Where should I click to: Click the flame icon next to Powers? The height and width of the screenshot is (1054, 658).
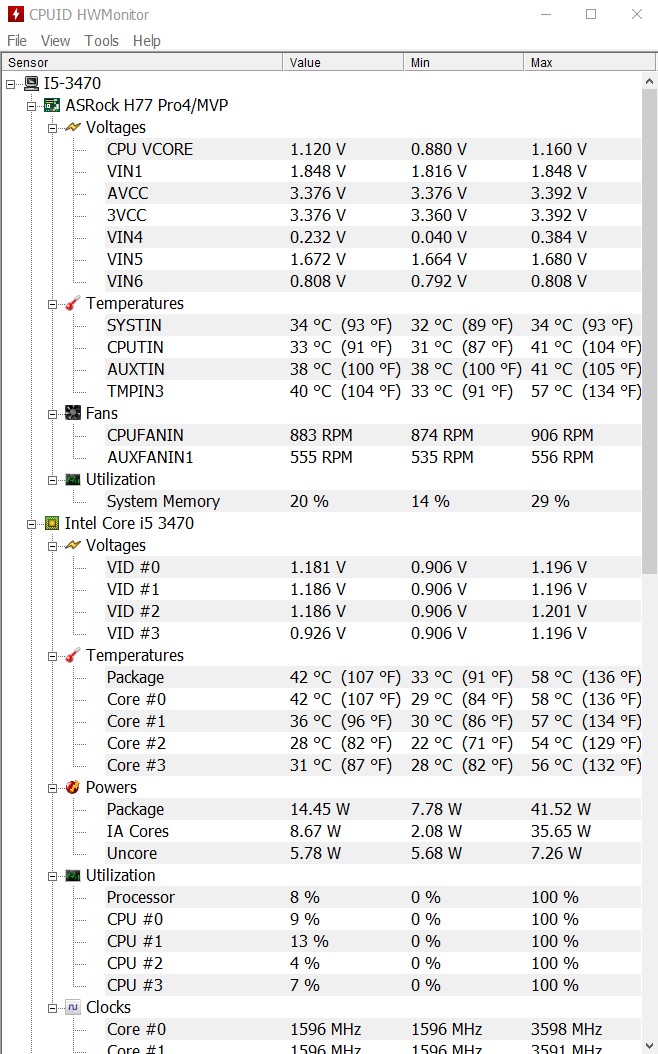73,787
